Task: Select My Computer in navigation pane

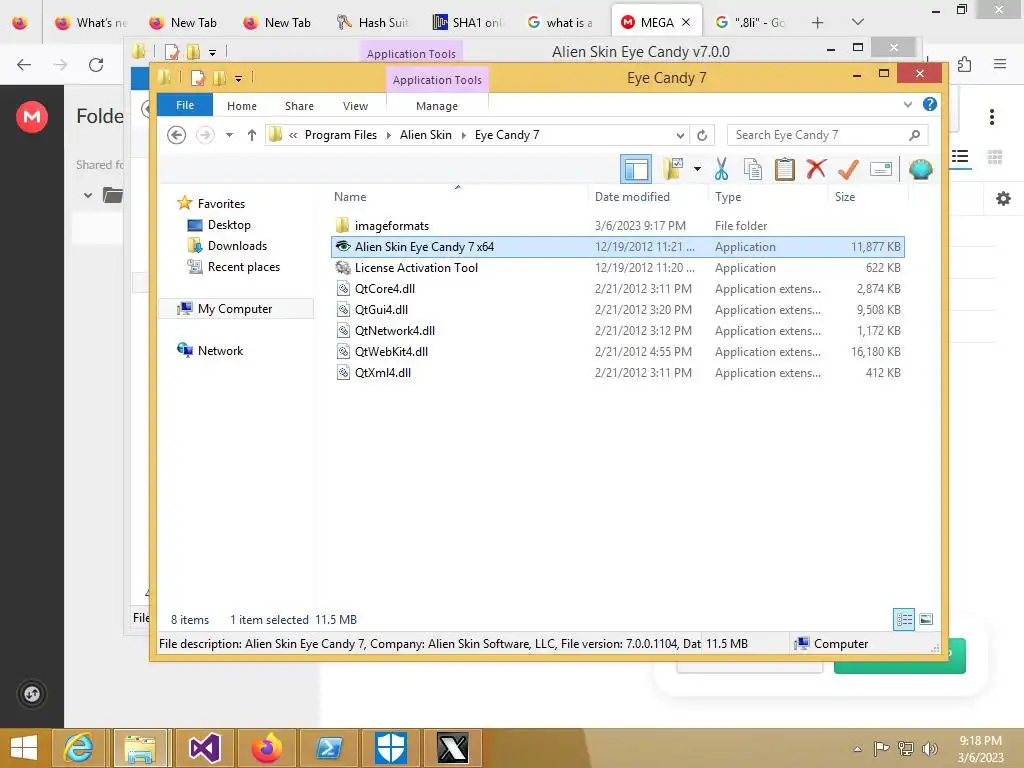Action: [x=234, y=308]
